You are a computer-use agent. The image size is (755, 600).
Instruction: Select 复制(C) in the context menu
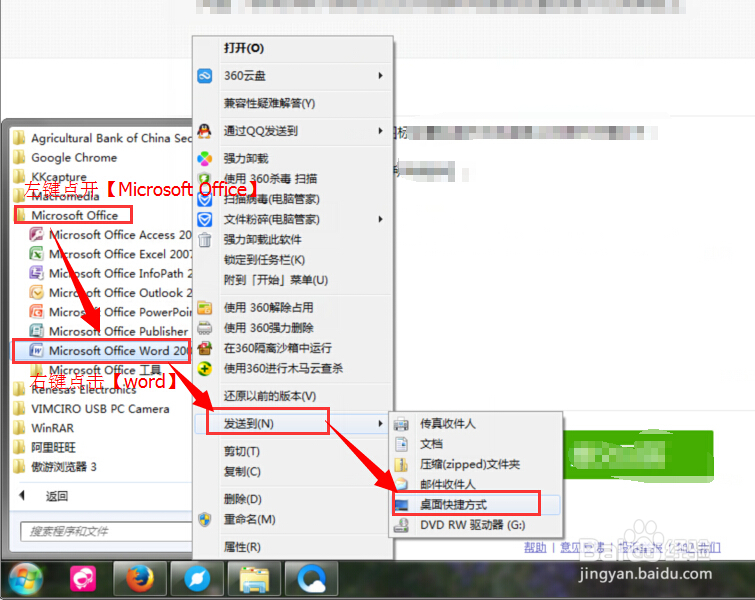coord(242,471)
